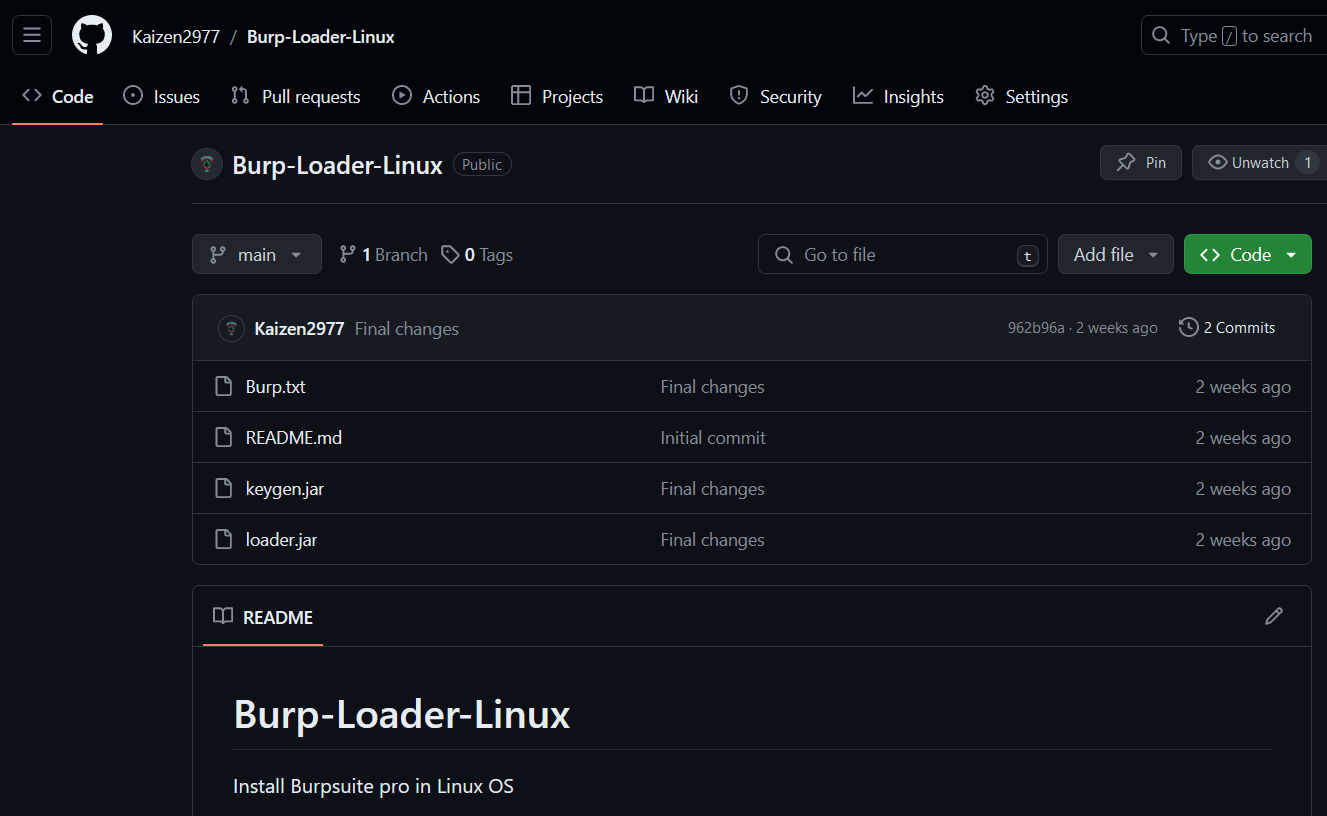Click '2 weeks ago' on README.md row
The width and height of the screenshot is (1327, 816).
(1243, 438)
